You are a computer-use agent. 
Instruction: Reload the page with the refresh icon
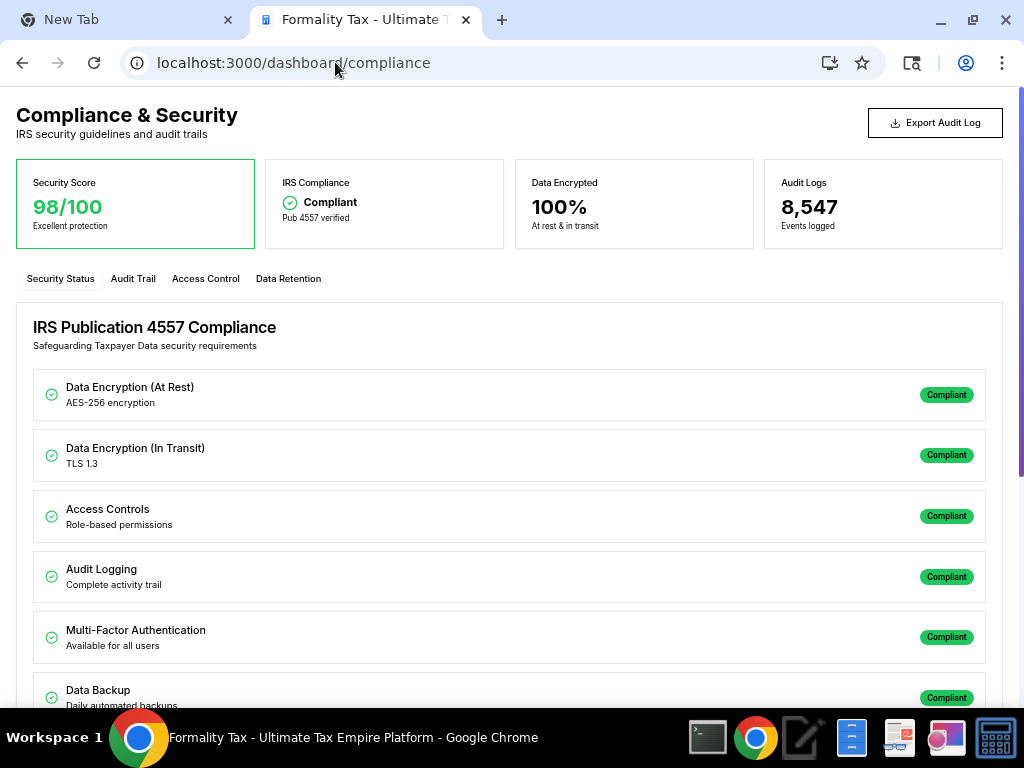click(94, 63)
